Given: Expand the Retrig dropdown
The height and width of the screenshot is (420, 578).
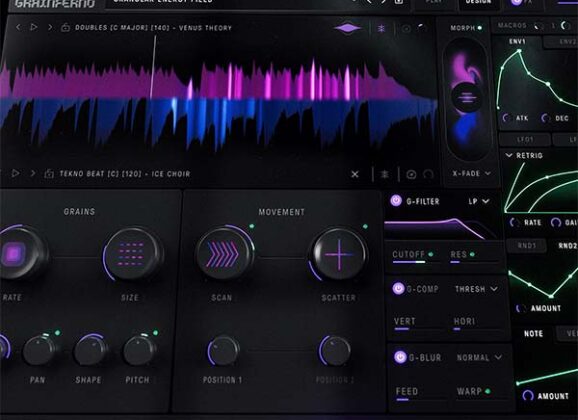Looking at the screenshot, I should click(524, 155).
